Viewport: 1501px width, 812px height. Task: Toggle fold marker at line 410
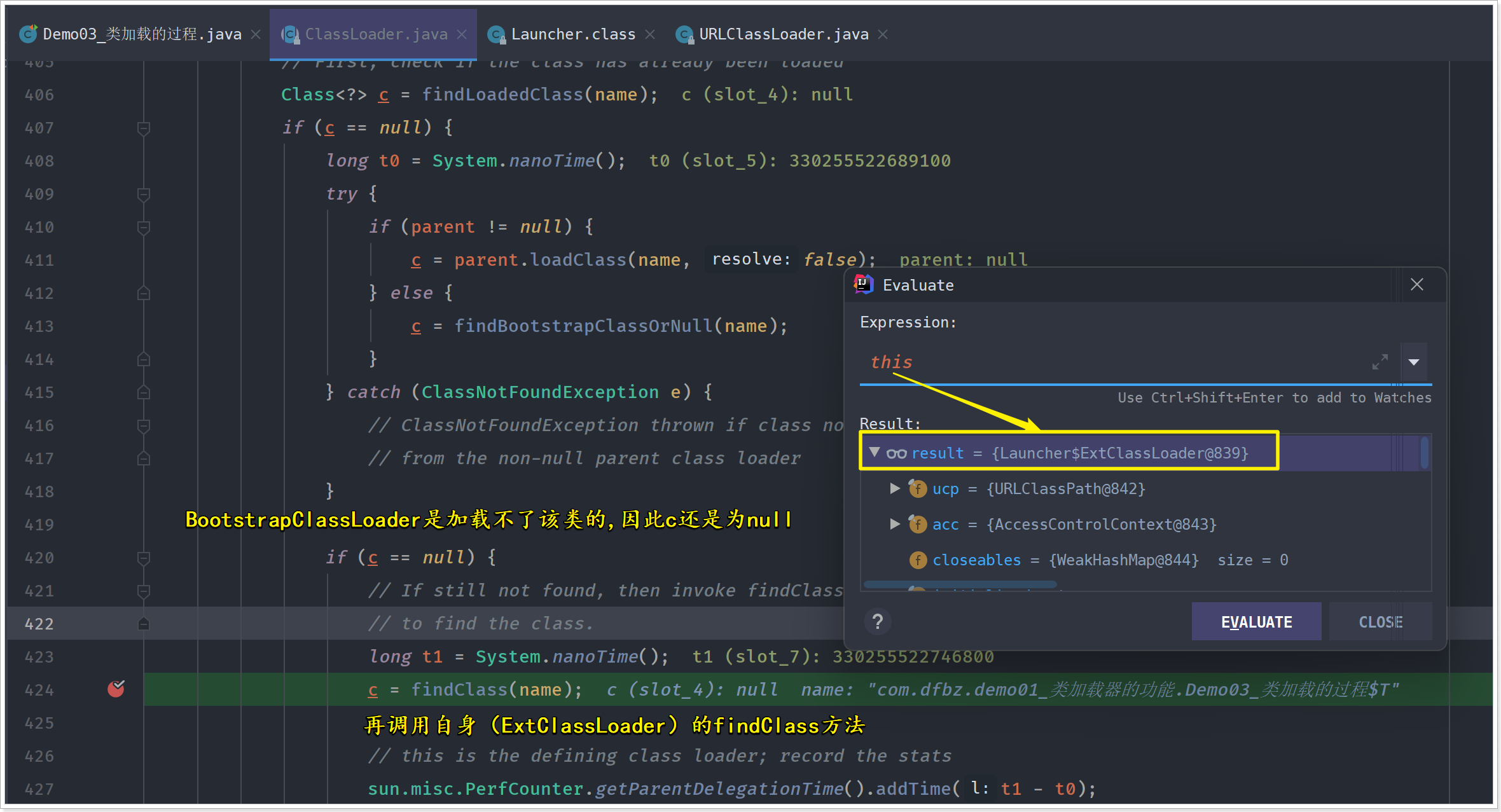pyautogui.click(x=144, y=227)
